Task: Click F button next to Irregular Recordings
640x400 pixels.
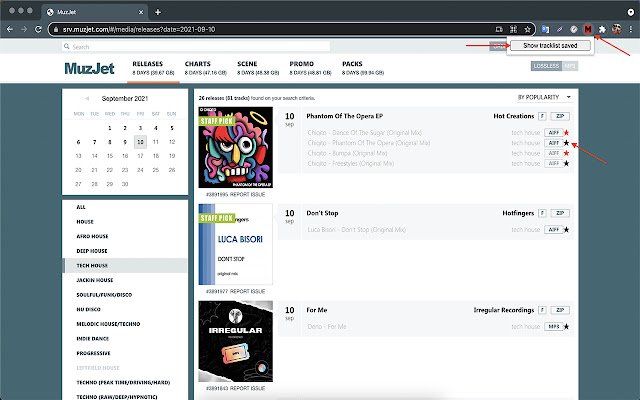Action: click(542, 310)
